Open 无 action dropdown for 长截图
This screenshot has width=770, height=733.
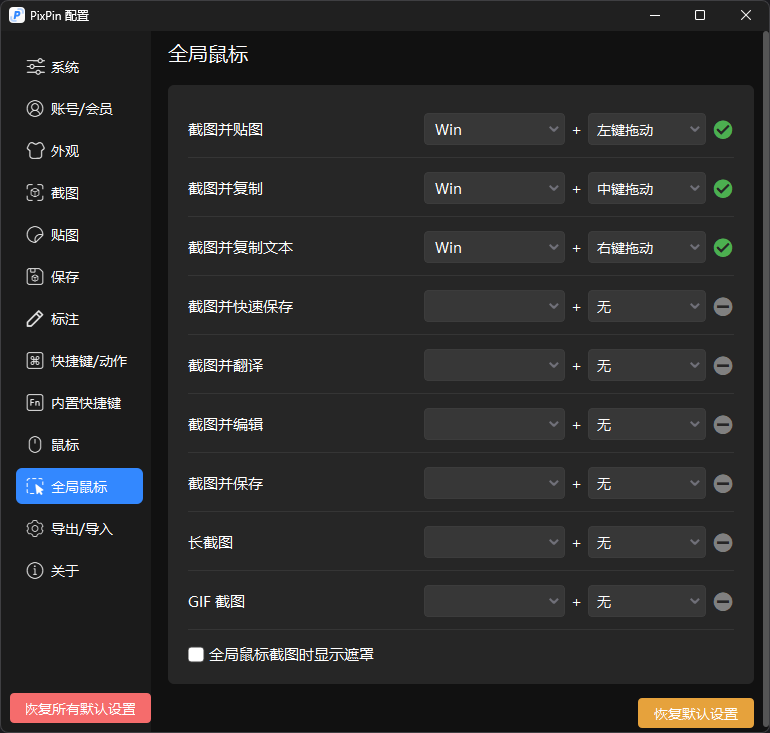(x=647, y=542)
